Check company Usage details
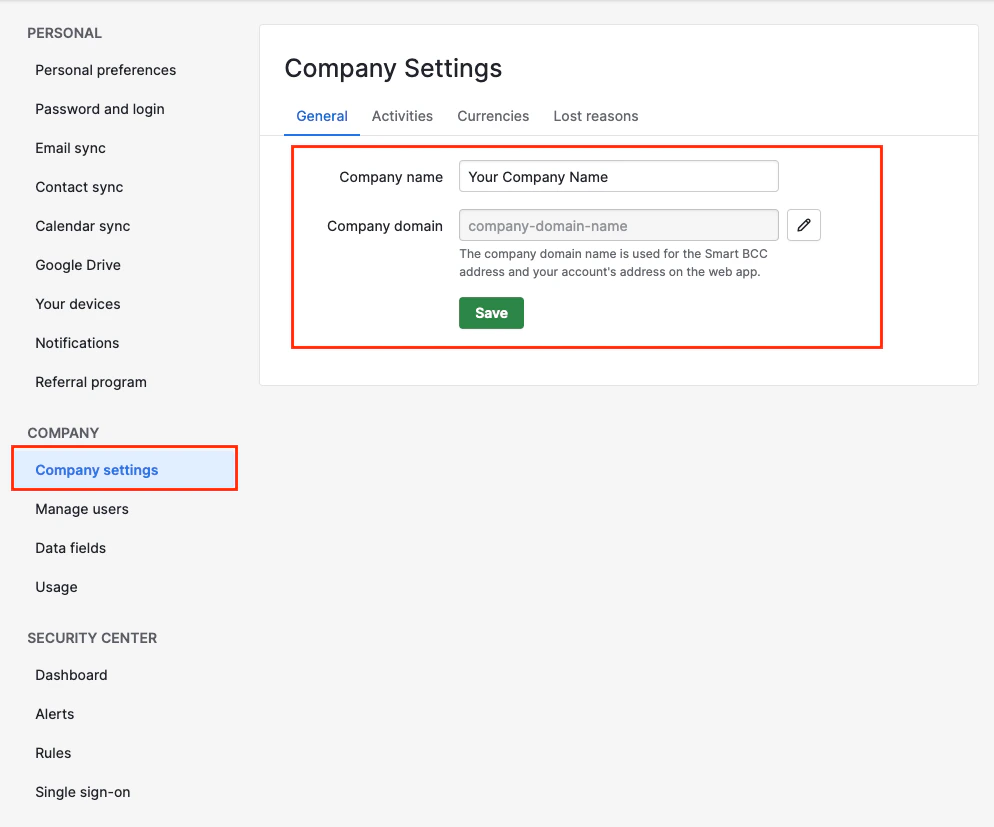Screen dimensions: 994x827 pos(55,587)
